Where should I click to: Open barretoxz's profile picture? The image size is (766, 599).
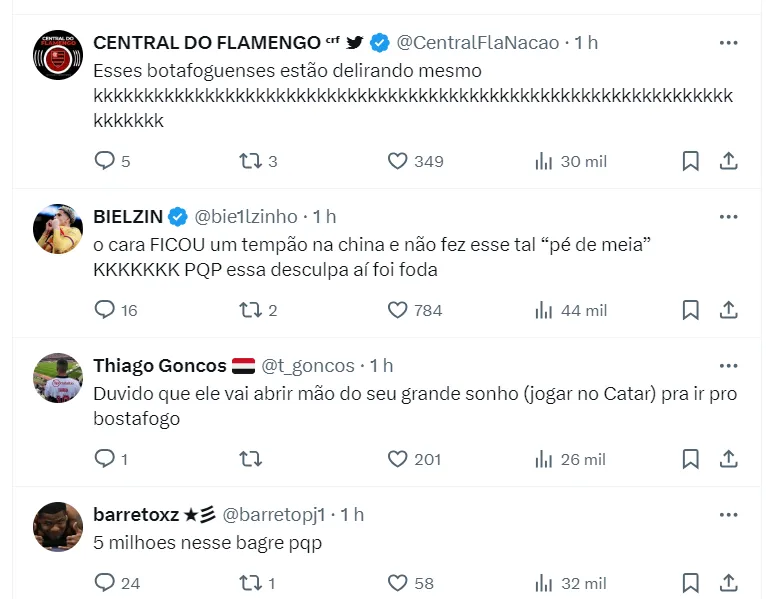58,527
